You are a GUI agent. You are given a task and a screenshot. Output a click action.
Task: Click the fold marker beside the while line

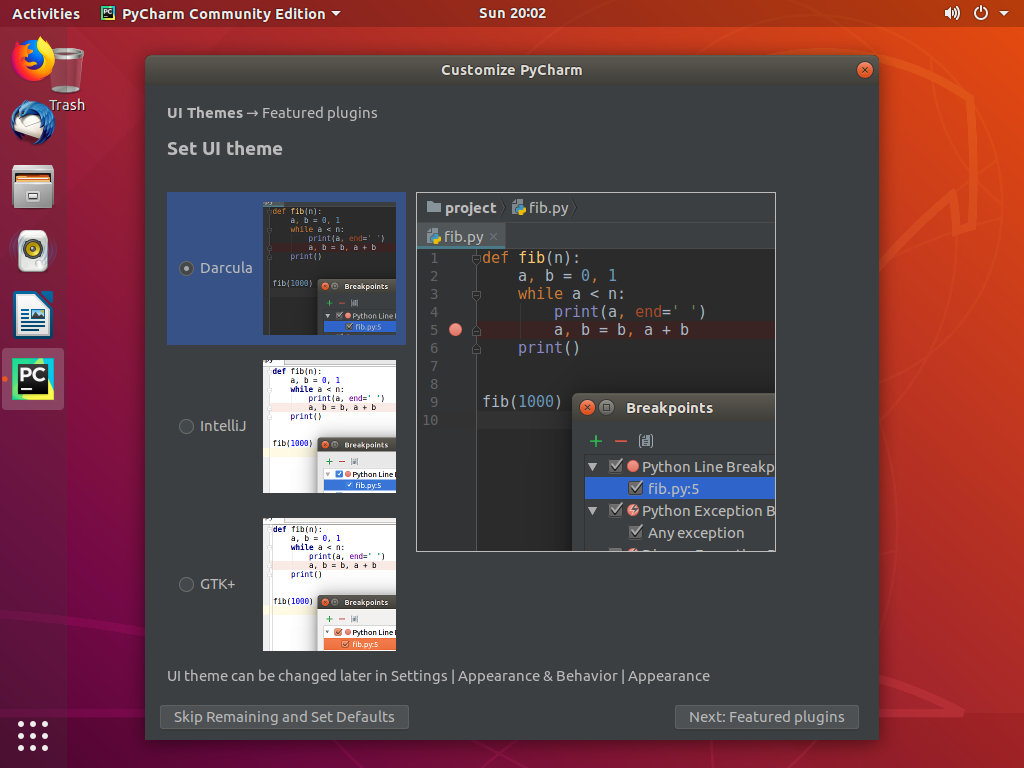(476, 295)
